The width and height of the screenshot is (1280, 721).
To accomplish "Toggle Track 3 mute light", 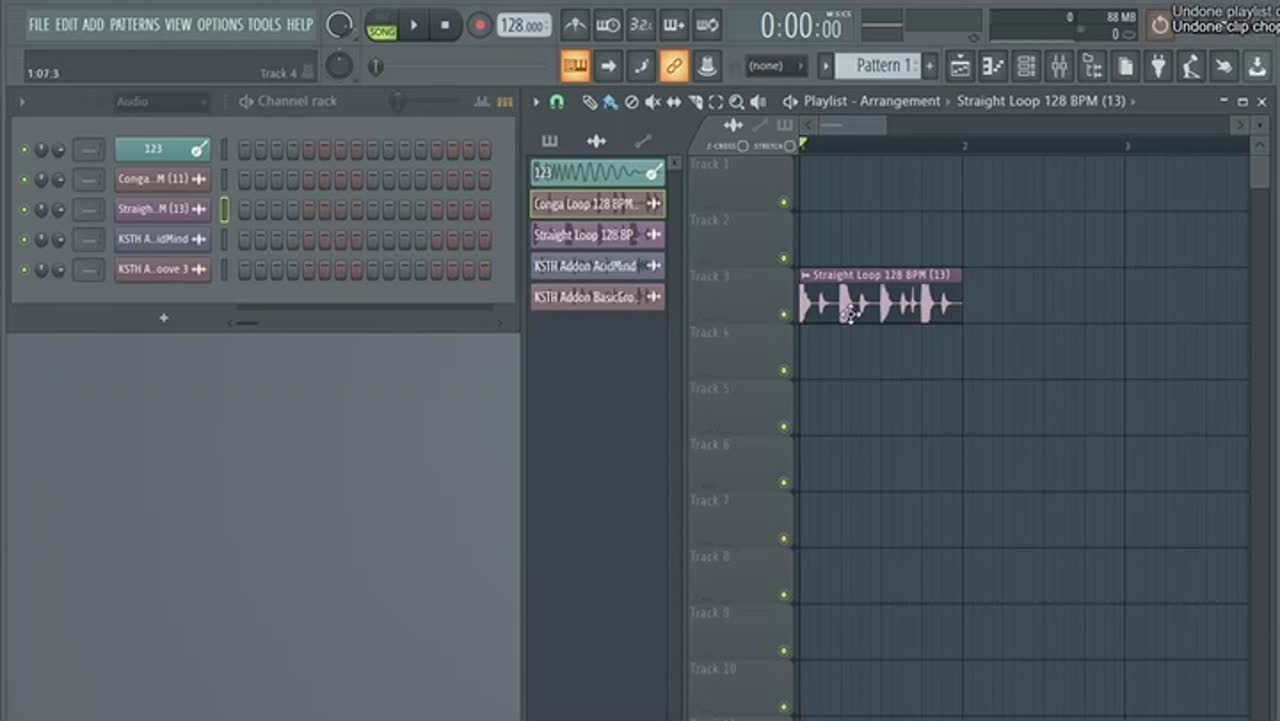I will 784,315.
